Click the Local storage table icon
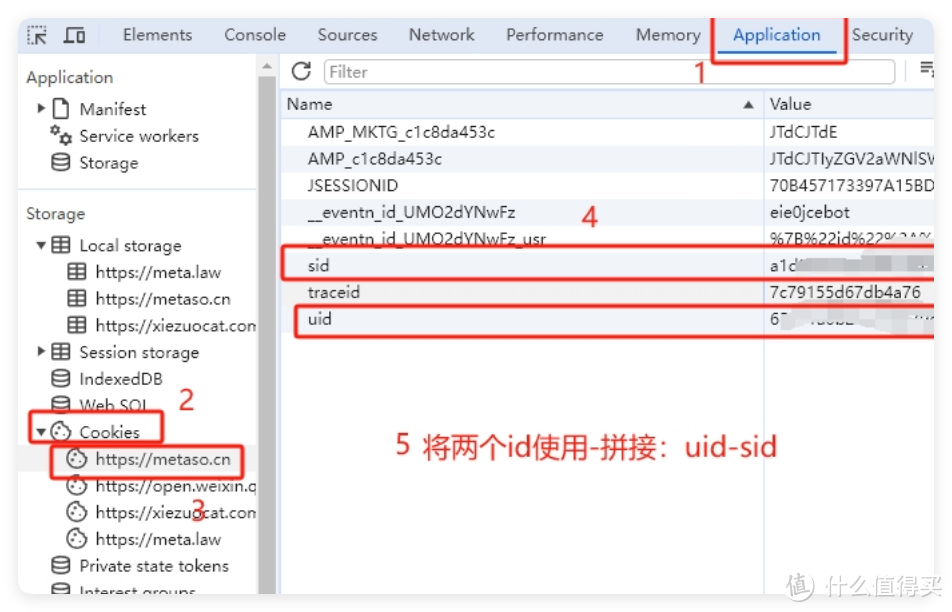952x612 pixels. coord(61,245)
